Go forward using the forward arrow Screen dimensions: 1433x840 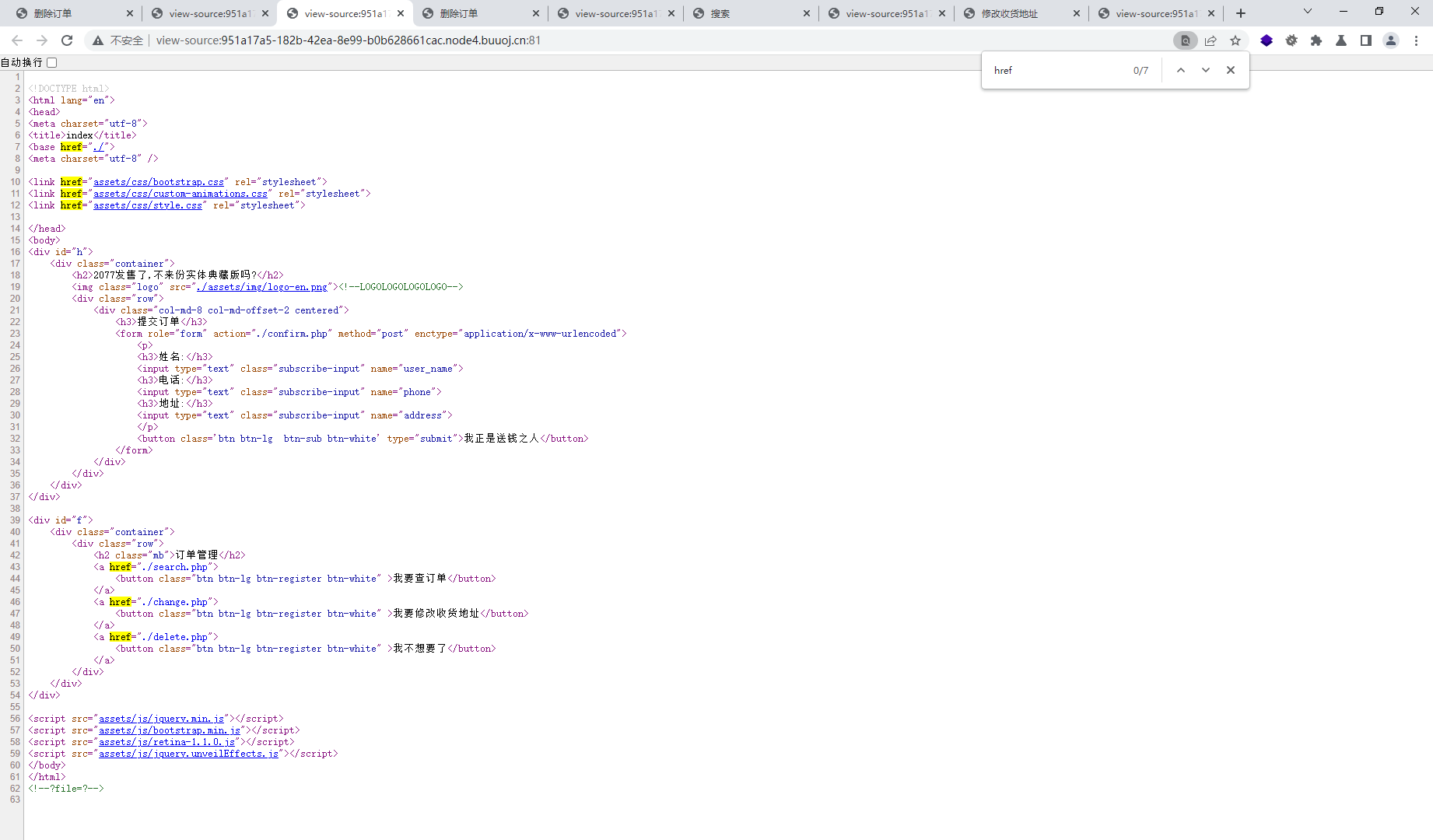(x=42, y=40)
